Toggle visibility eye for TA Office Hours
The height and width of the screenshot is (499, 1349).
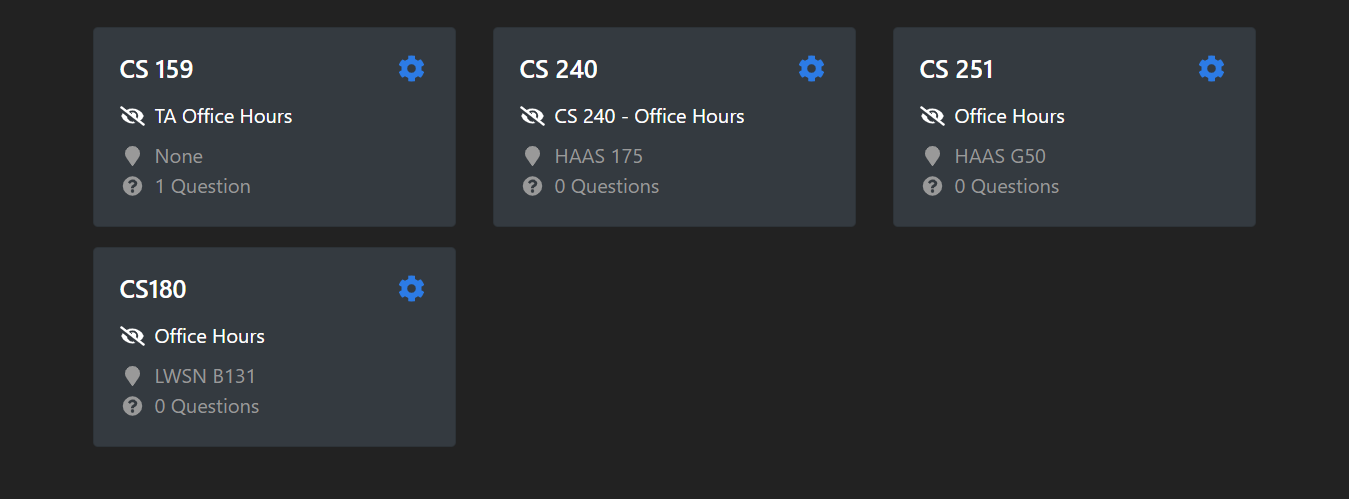click(132, 117)
